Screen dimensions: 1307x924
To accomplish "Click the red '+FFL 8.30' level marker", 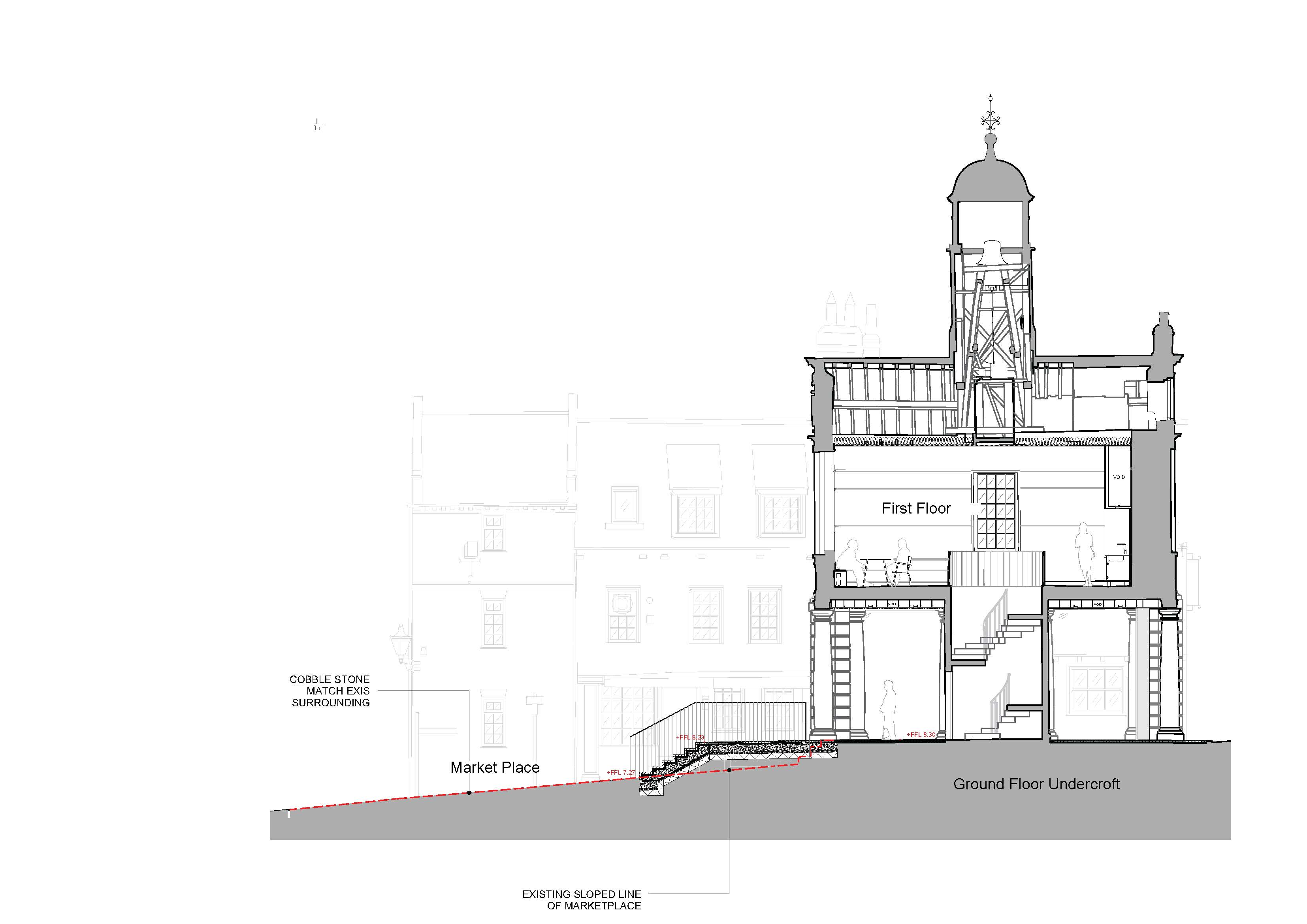I will (922, 735).
